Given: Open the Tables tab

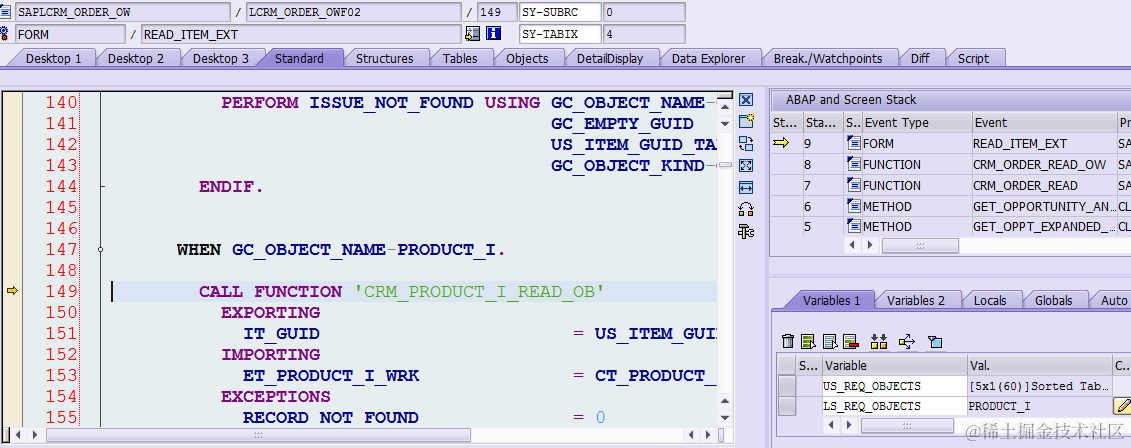Looking at the screenshot, I should pyautogui.click(x=460, y=58).
